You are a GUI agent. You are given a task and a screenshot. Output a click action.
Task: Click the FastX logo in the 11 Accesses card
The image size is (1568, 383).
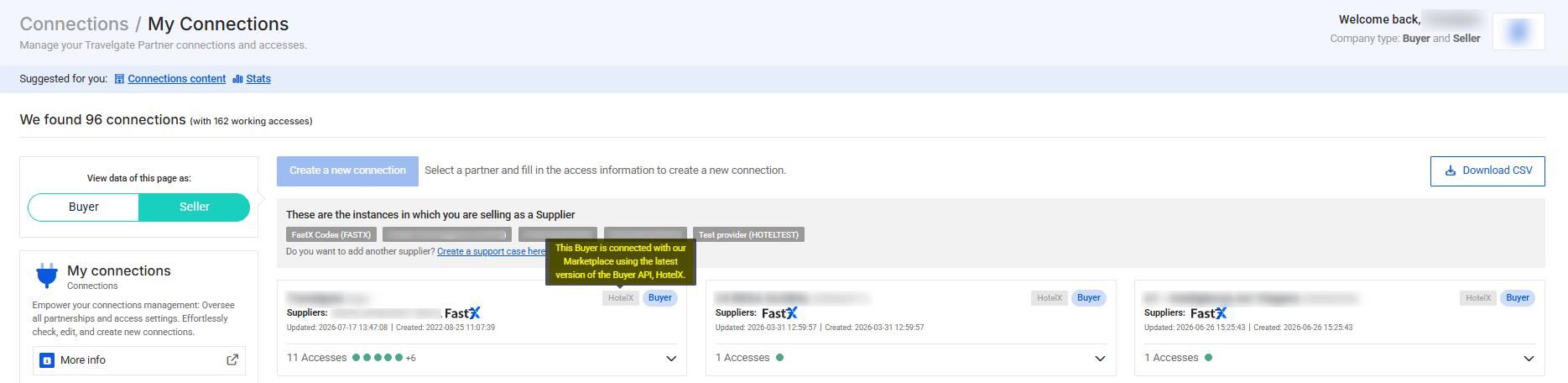462,313
